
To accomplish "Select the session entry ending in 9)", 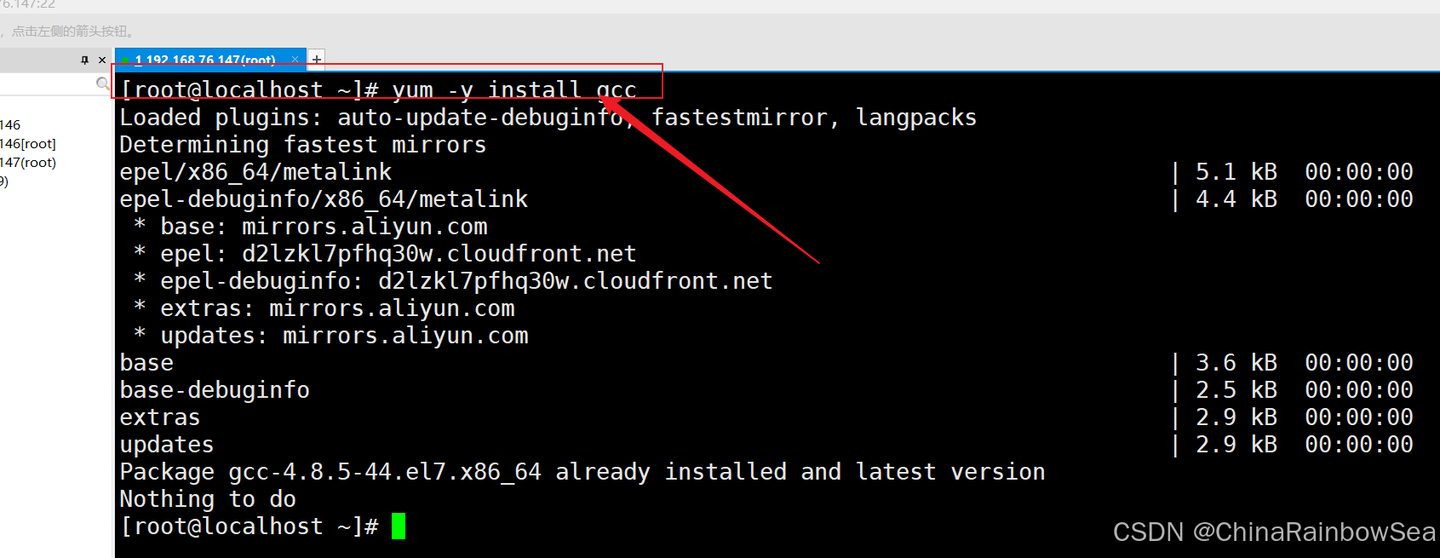I will (4, 181).
